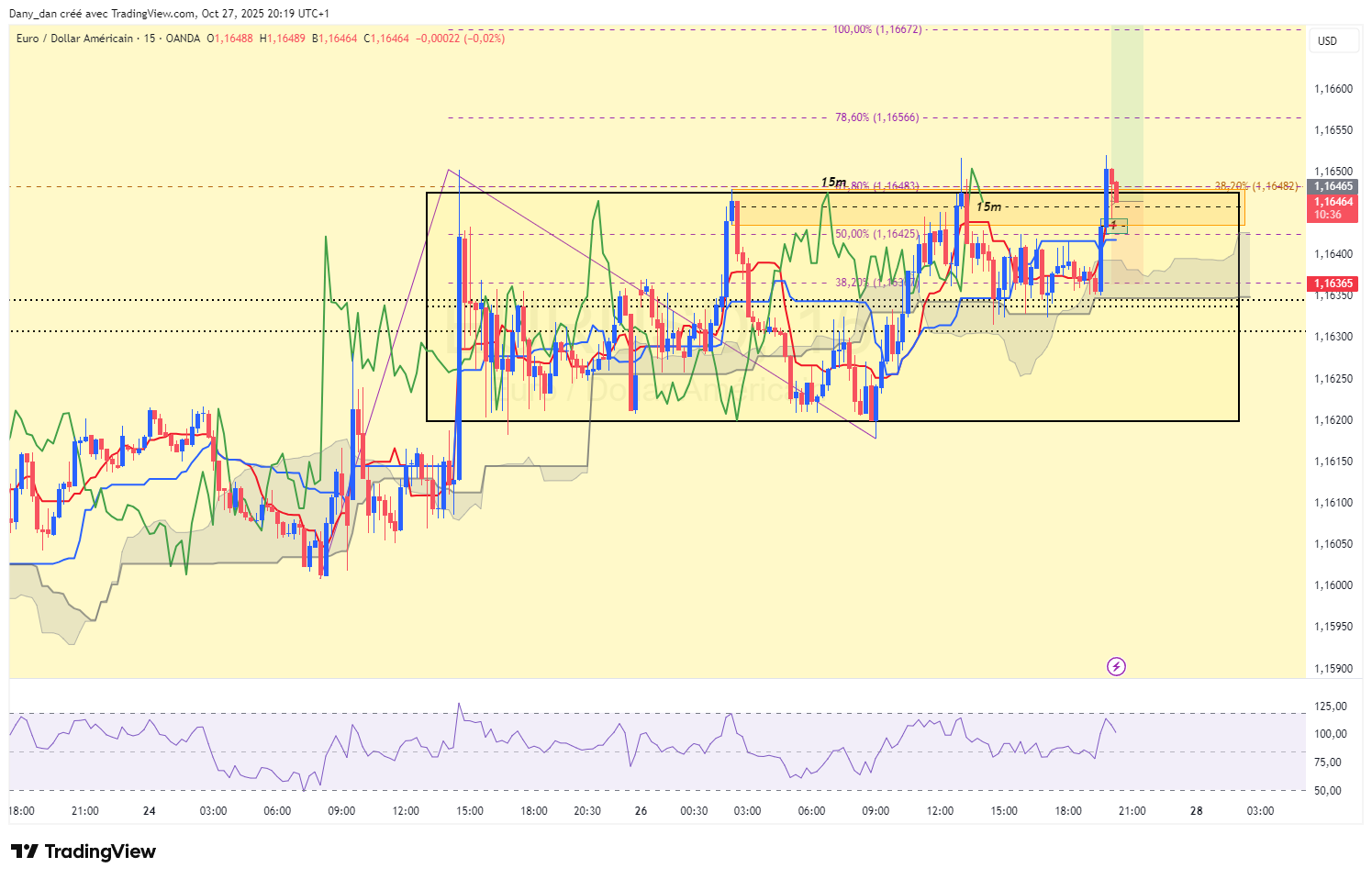The width and height of the screenshot is (1372, 879).
Task: Select the USD currency label
Action: coord(1327,41)
